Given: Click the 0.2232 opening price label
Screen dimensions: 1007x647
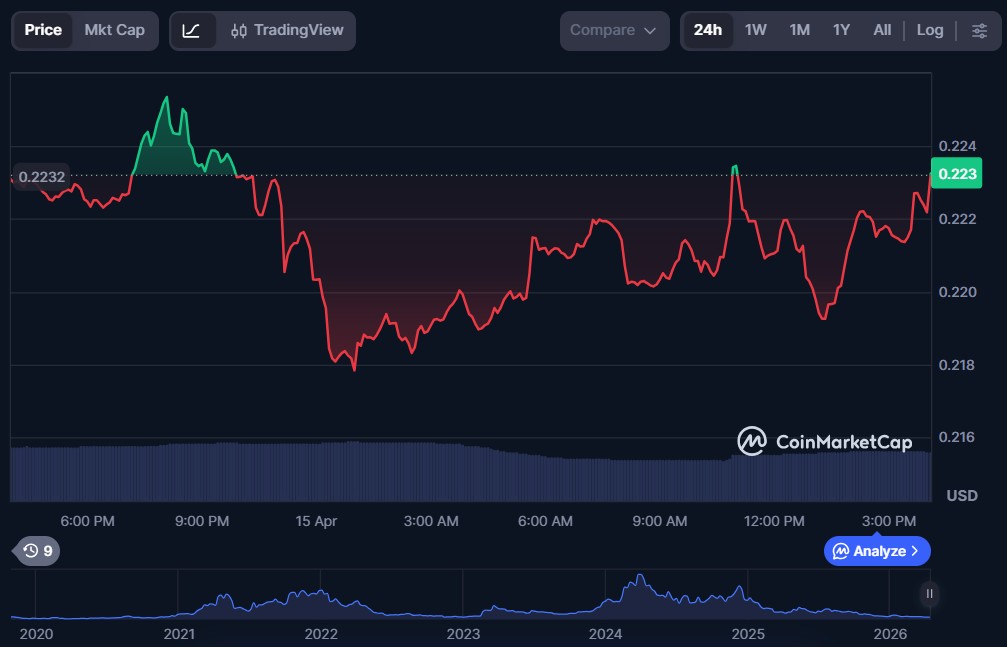Looking at the screenshot, I should click(x=42, y=177).
